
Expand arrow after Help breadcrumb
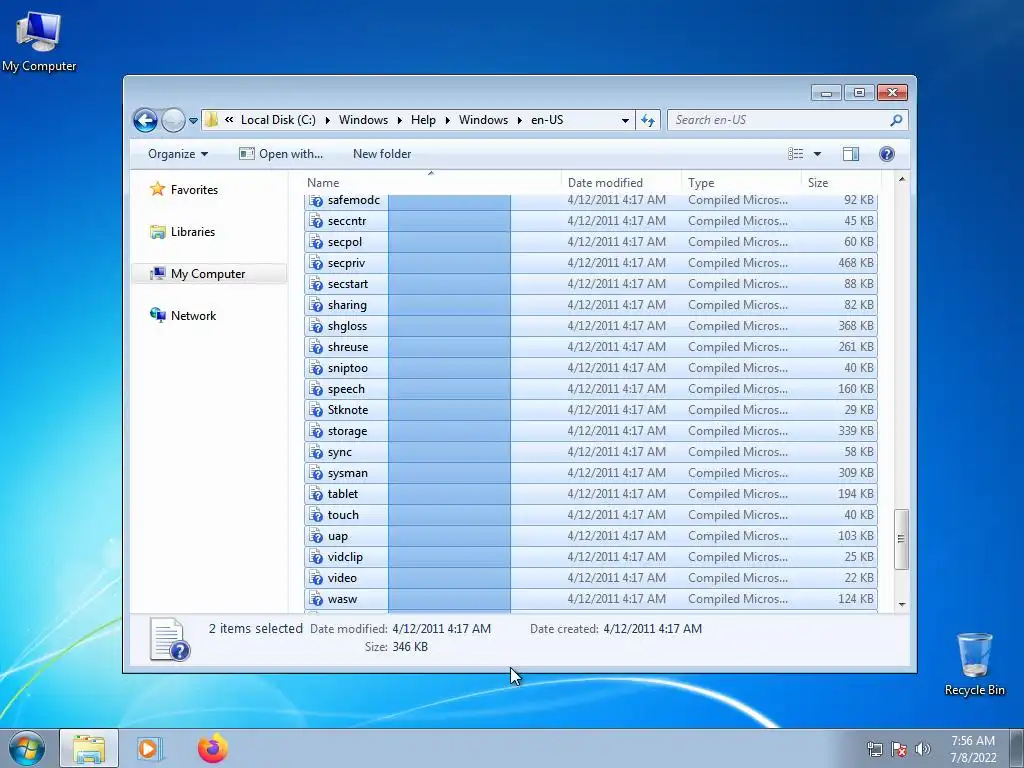(447, 121)
